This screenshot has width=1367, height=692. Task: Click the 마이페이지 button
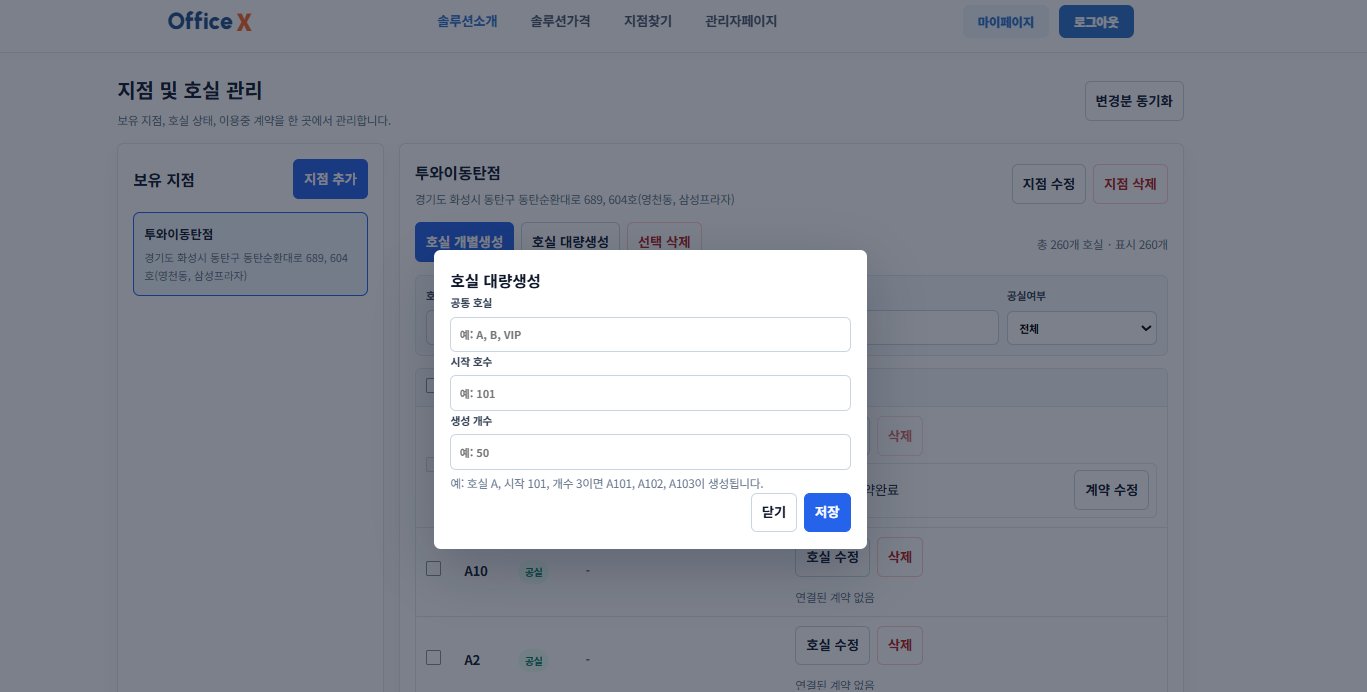point(1006,21)
